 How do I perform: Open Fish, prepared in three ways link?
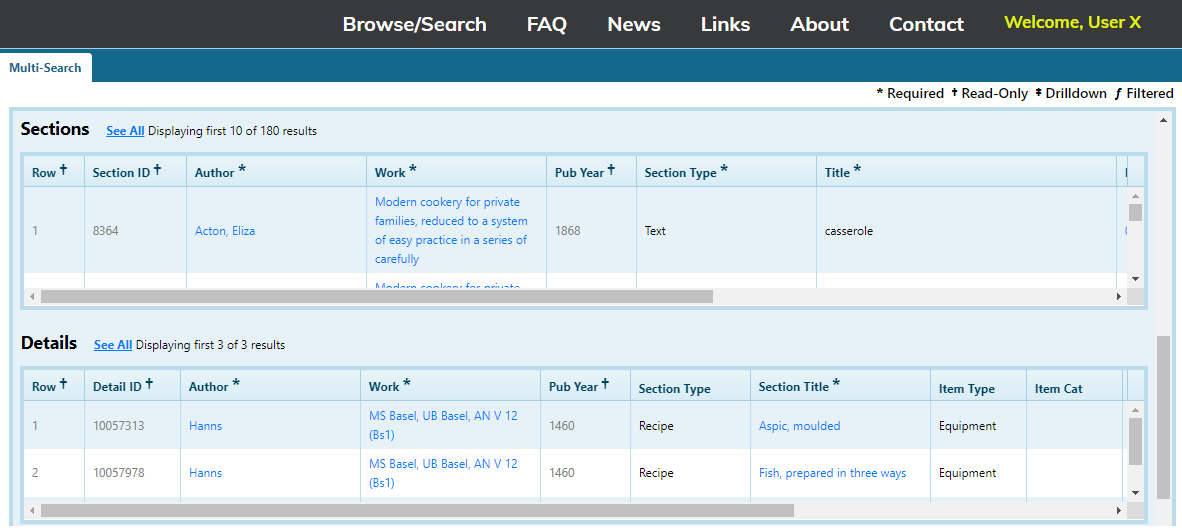(832, 473)
